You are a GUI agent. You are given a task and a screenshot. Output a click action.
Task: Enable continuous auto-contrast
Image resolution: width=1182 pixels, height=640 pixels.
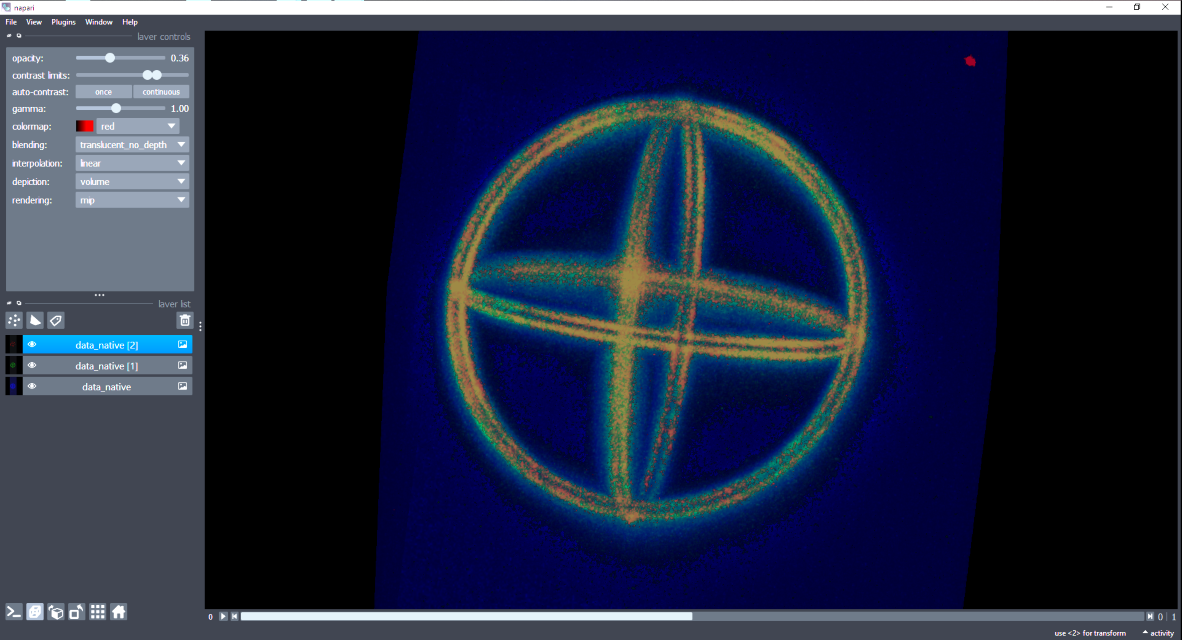pyautogui.click(x=161, y=91)
